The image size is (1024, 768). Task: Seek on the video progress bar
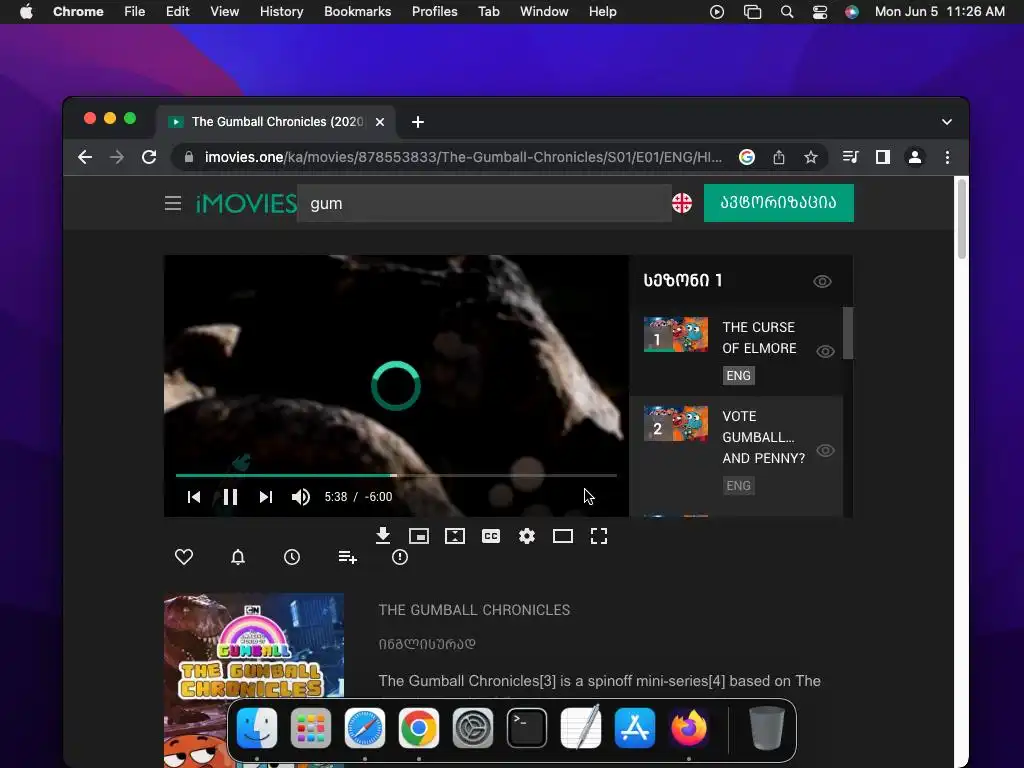tap(396, 475)
